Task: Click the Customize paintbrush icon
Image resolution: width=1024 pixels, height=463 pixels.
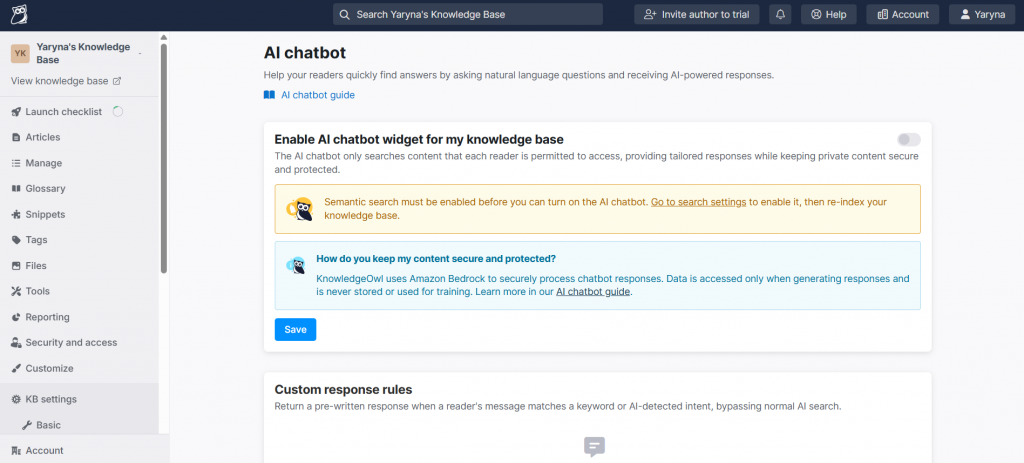Action: tap(16, 368)
